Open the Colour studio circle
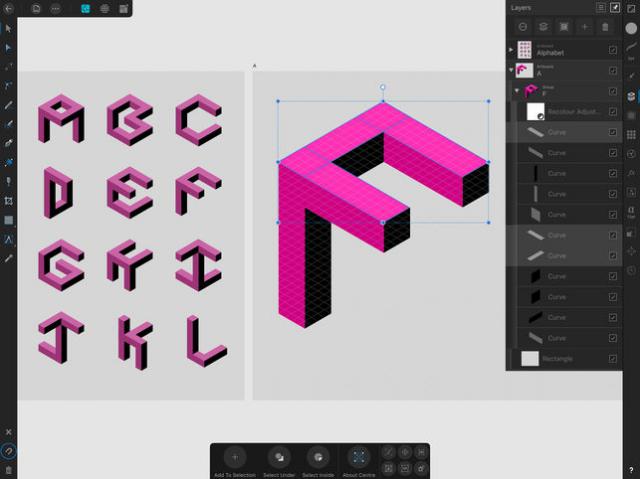 point(631,28)
